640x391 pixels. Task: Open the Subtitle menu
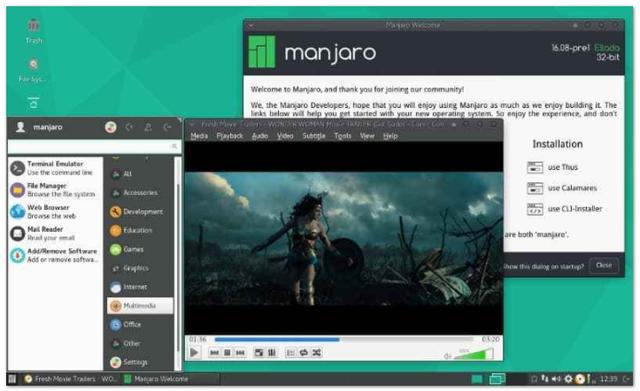pyautogui.click(x=313, y=136)
